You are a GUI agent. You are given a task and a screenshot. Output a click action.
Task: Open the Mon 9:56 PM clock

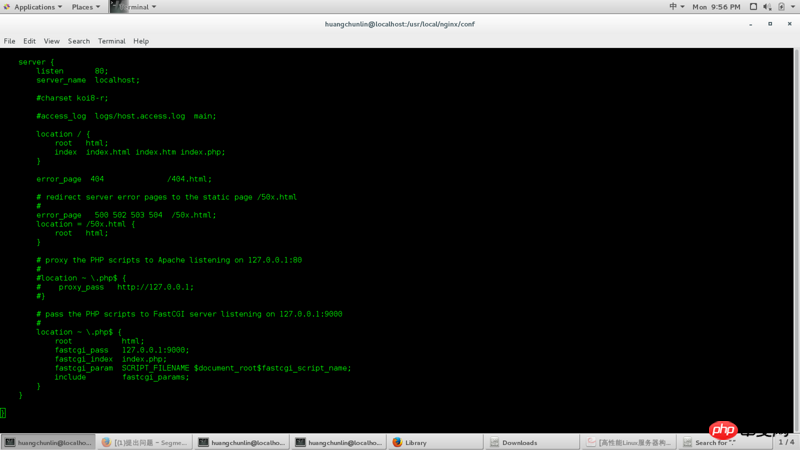(x=716, y=7)
